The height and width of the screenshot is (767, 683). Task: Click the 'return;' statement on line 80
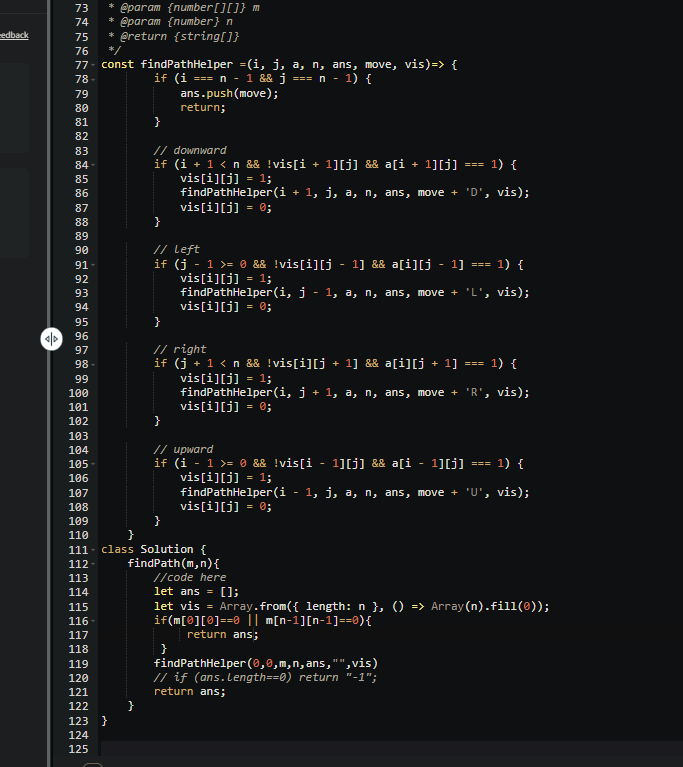[x=203, y=107]
